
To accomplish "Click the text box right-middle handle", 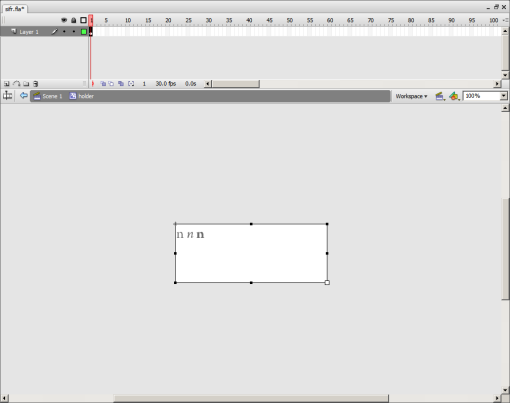I will [327, 253].
